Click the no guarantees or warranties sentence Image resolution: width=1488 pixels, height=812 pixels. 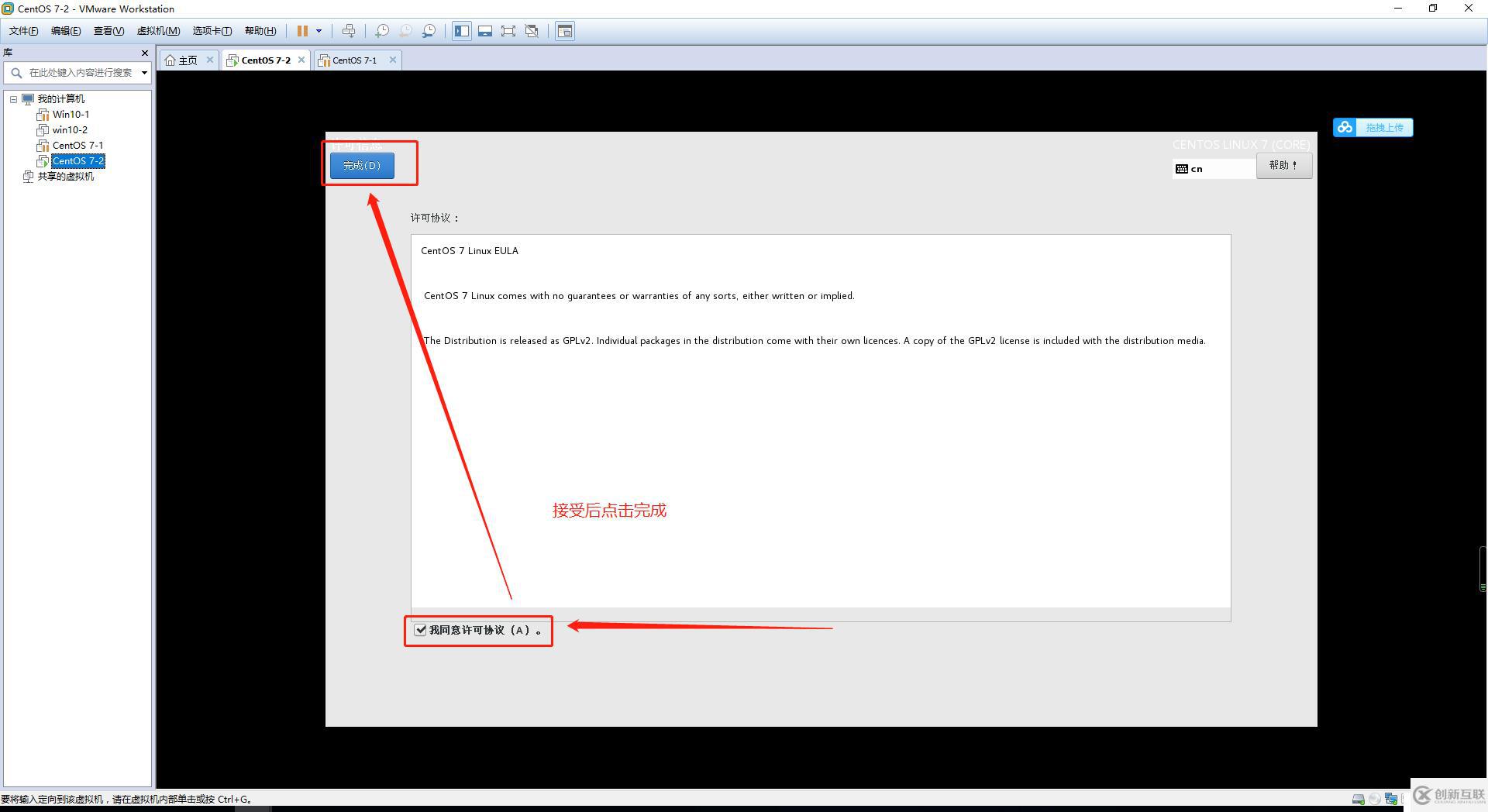(639, 296)
